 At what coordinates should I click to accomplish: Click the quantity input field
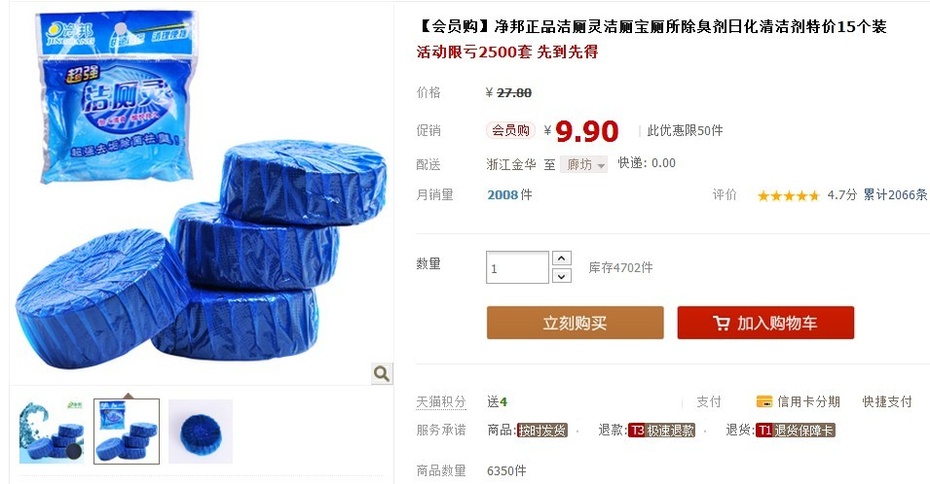pyautogui.click(x=517, y=268)
